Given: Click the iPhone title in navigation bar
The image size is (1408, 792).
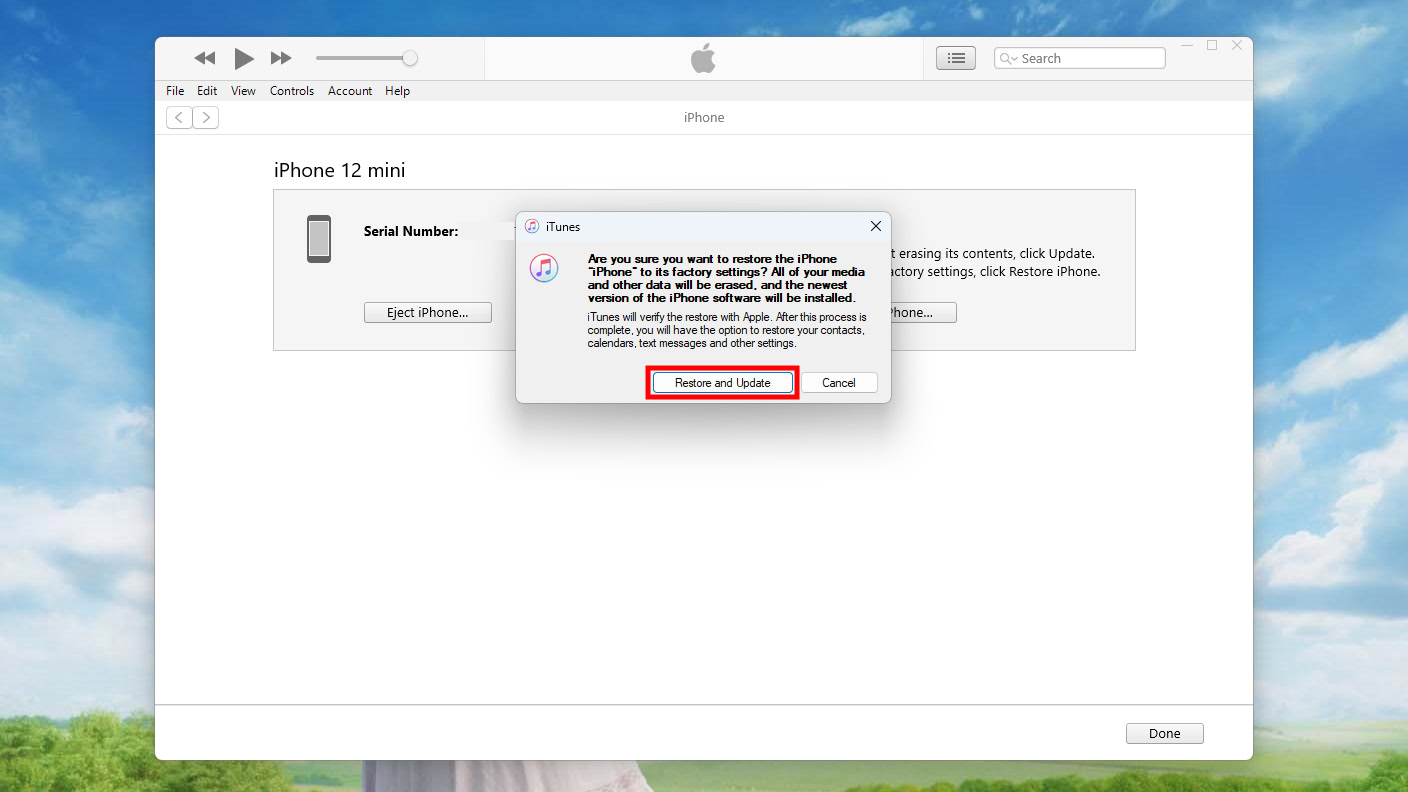Looking at the screenshot, I should [704, 118].
